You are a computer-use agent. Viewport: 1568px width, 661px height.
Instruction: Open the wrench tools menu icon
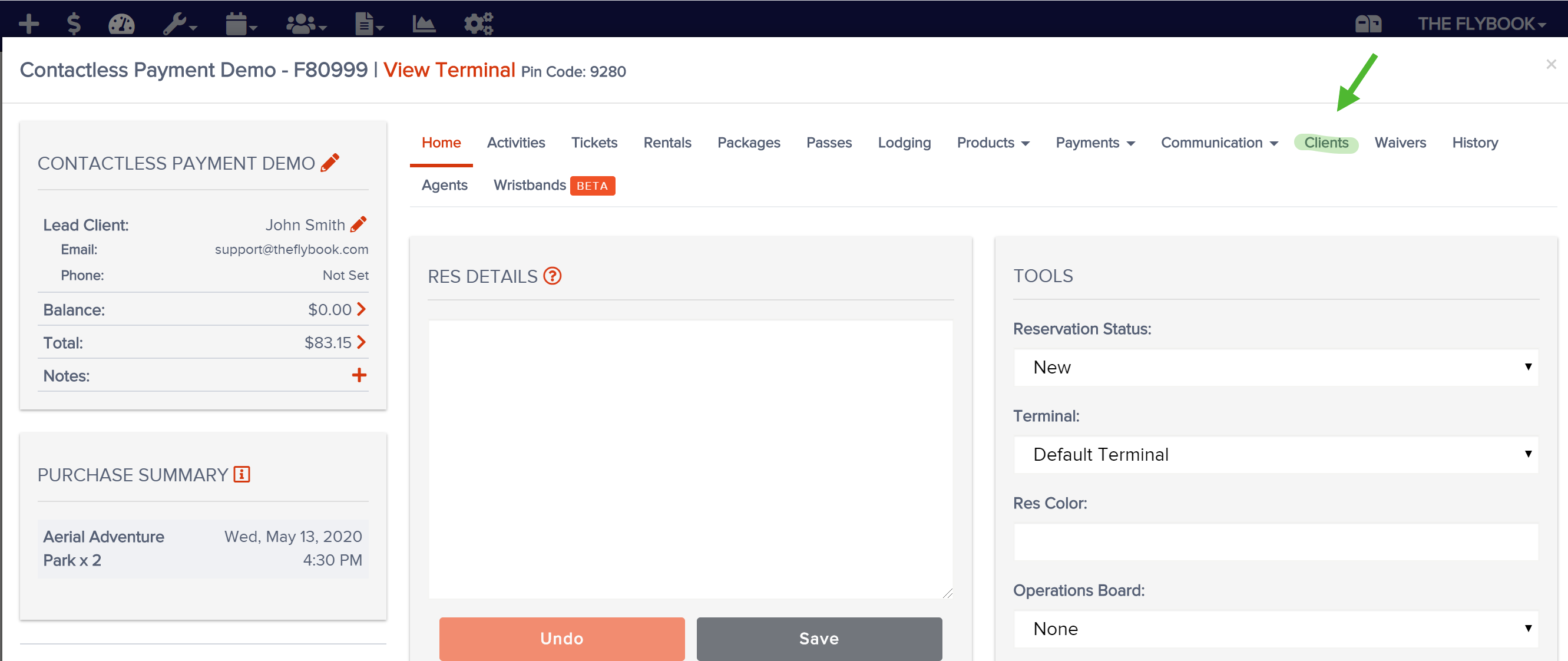click(180, 24)
